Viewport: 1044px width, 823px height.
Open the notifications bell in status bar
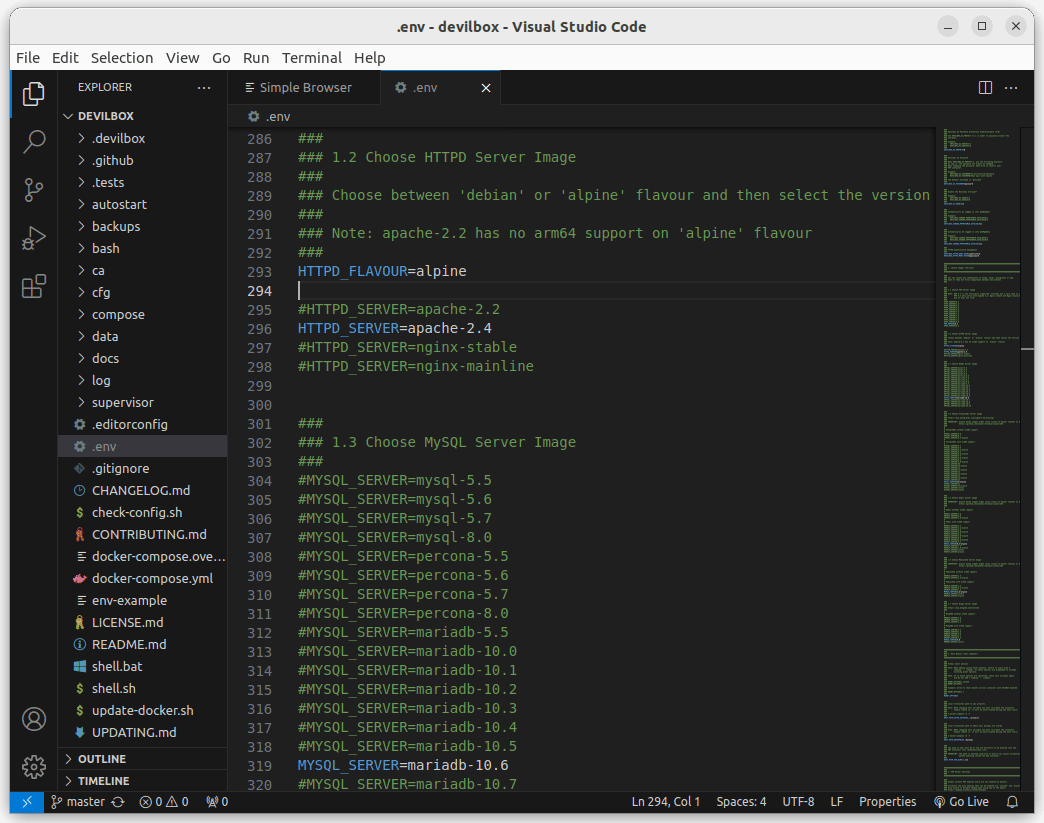1012,802
